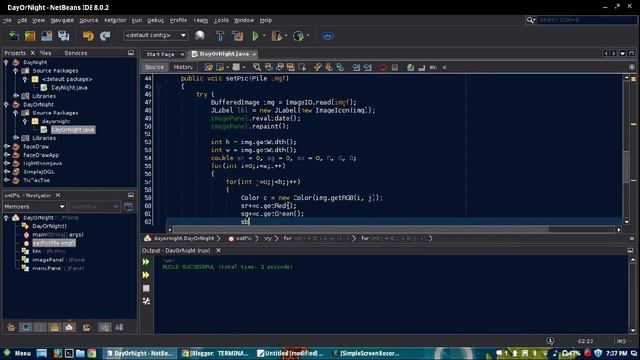Toggle Show Inner Classes filter in Navigator

pos(69,327)
